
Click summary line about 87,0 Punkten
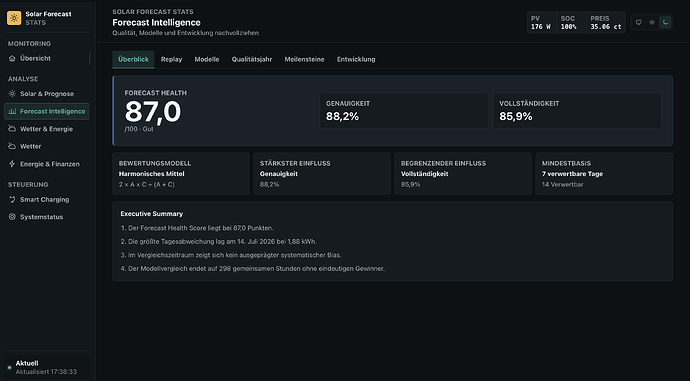click(197, 228)
